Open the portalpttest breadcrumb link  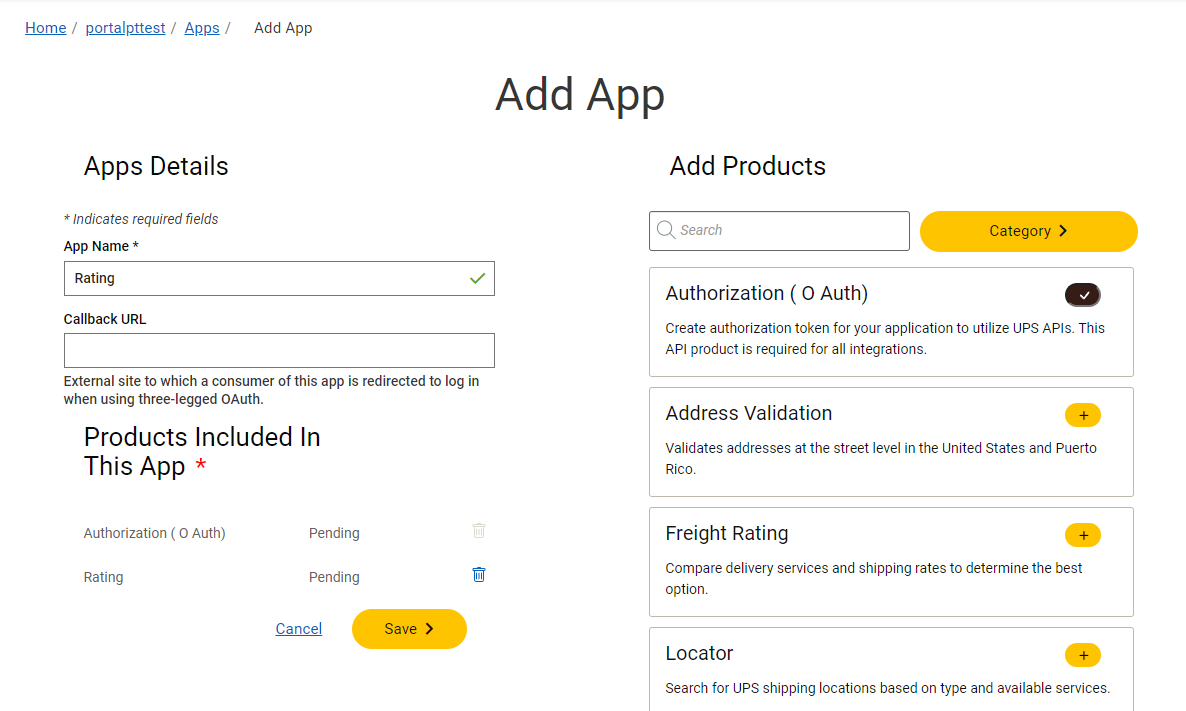click(x=125, y=28)
